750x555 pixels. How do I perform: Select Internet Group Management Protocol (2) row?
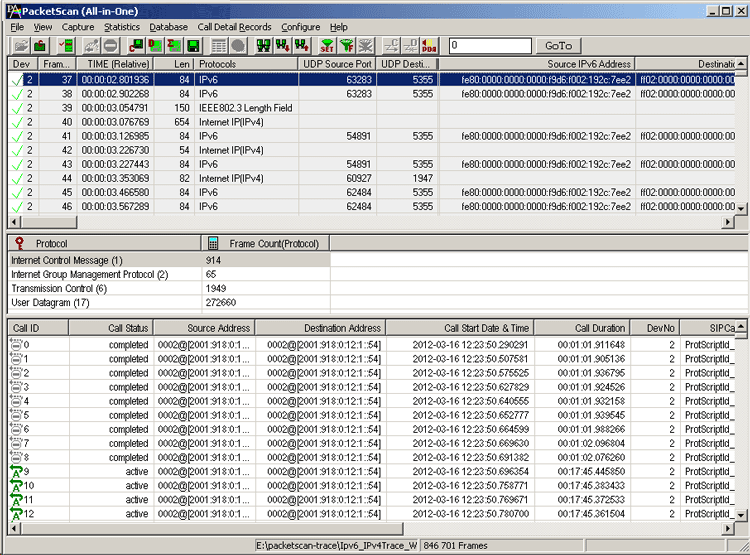(x=169, y=275)
